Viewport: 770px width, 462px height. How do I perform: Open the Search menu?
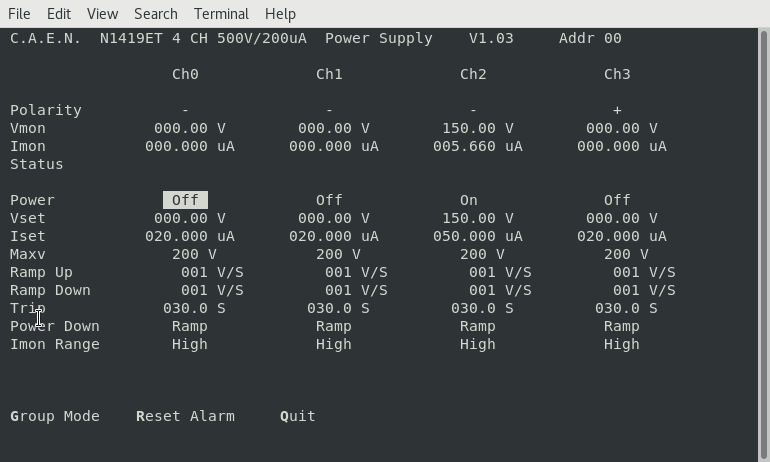pos(155,14)
